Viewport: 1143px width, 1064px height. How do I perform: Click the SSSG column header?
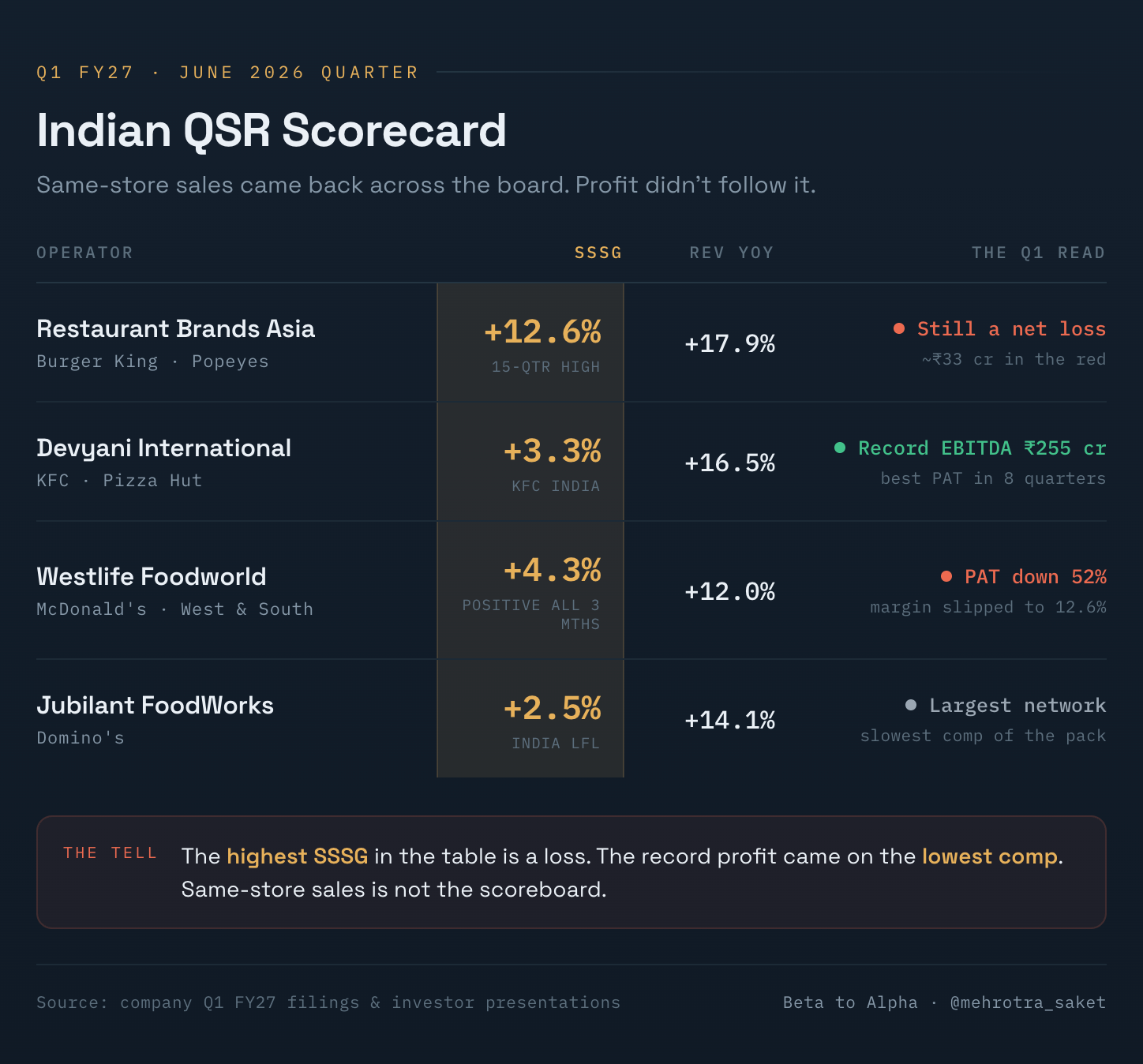click(x=598, y=253)
